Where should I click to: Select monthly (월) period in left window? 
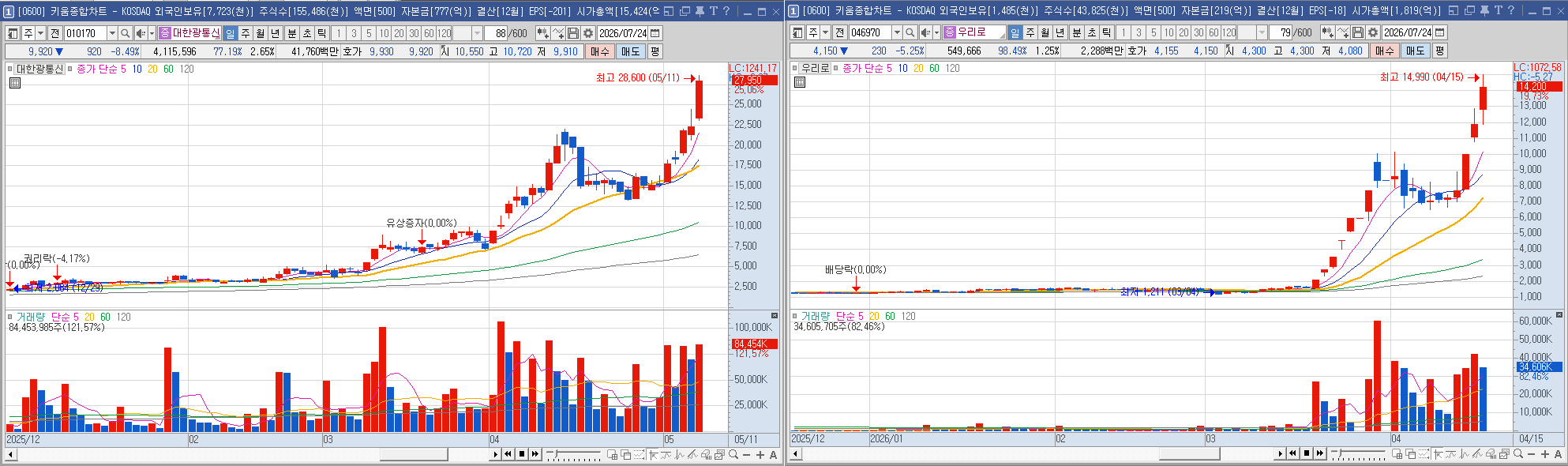tap(260, 33)
